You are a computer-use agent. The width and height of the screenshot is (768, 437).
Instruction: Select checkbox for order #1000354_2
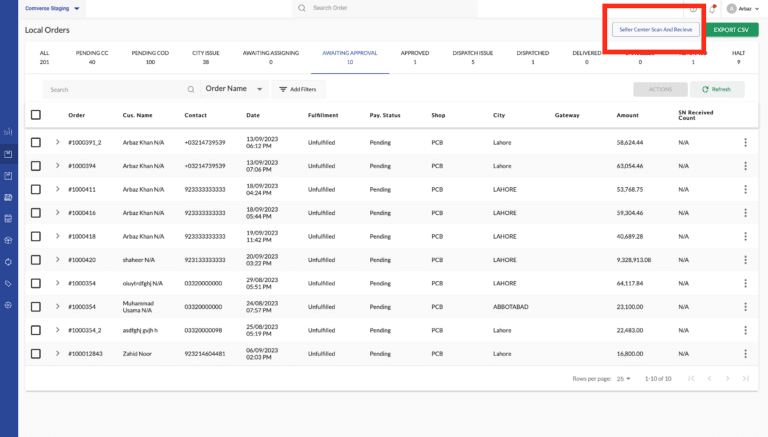[x=36, y=330]
